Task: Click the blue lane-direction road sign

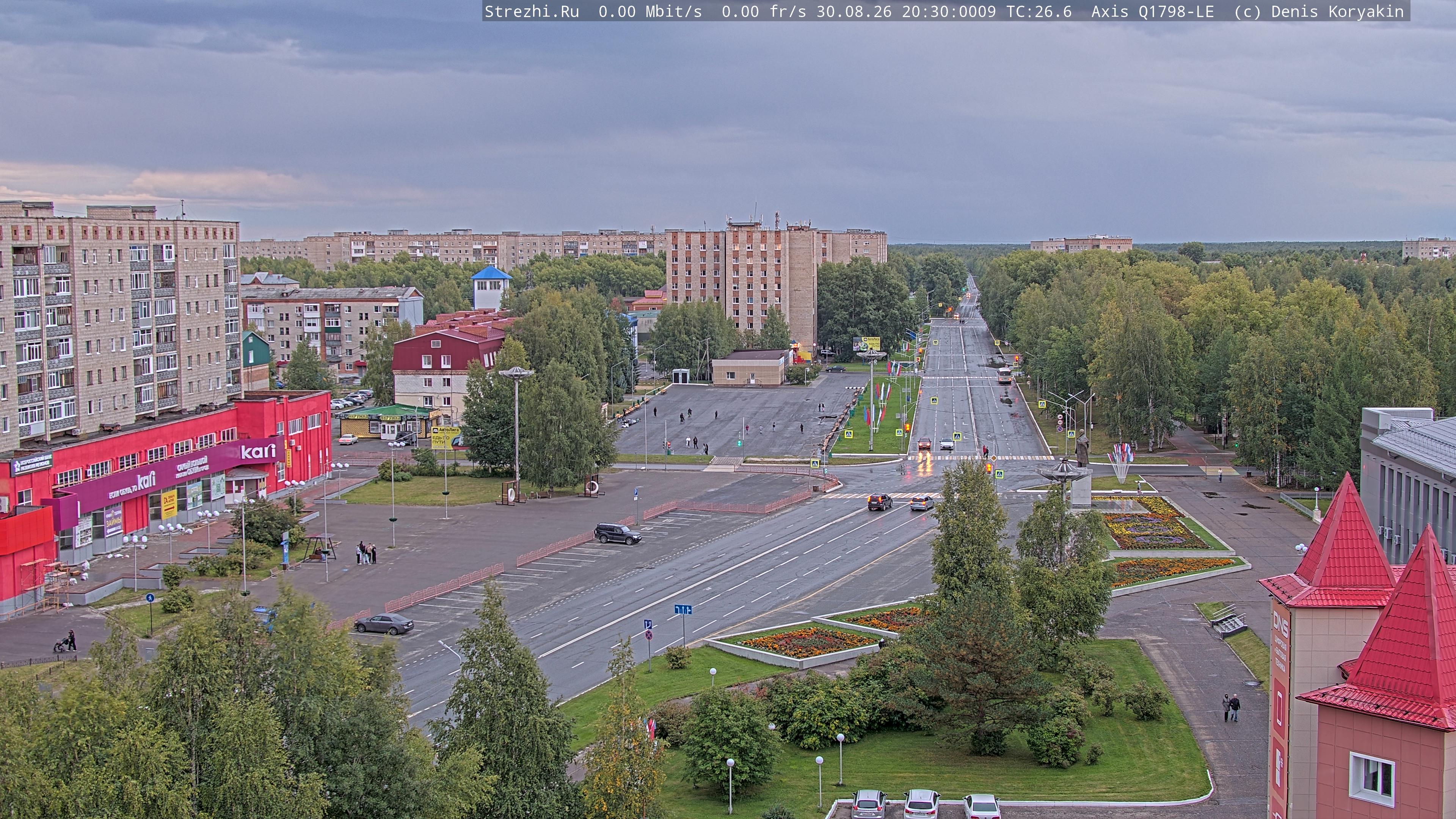Action: click(683, 609)
